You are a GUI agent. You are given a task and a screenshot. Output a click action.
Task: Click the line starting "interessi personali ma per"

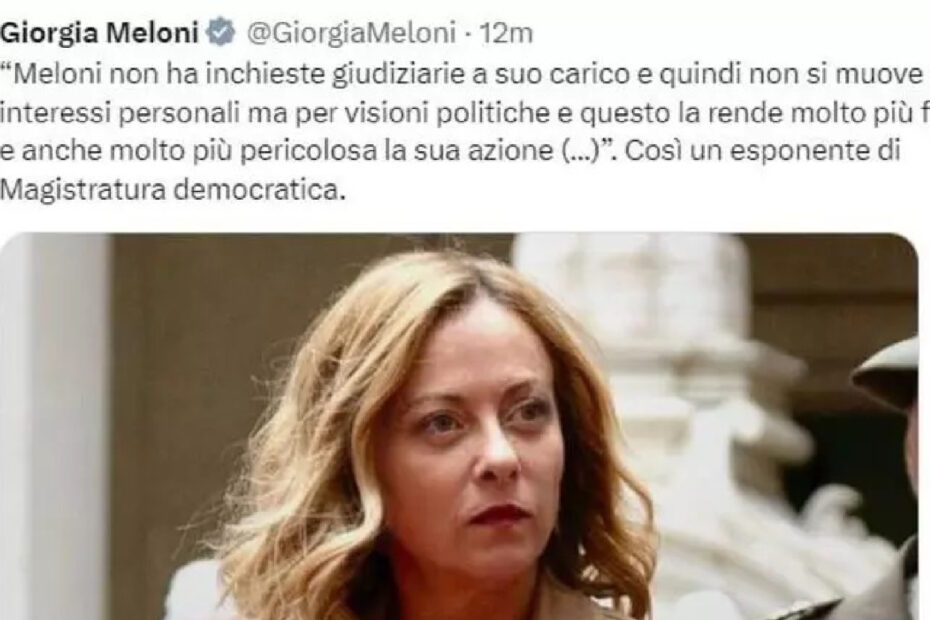465,113
